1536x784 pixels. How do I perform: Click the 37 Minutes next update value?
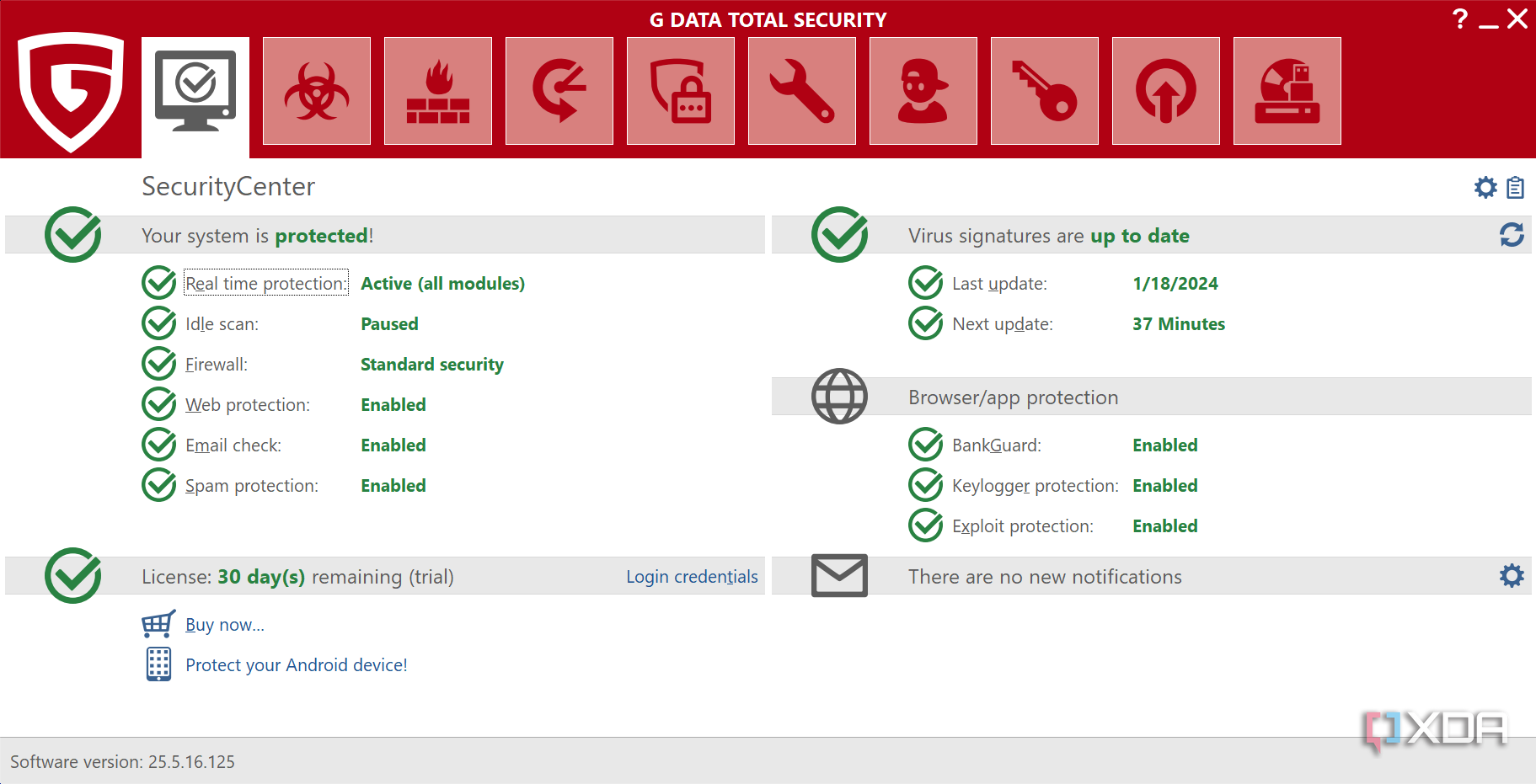coord(1179,324)
